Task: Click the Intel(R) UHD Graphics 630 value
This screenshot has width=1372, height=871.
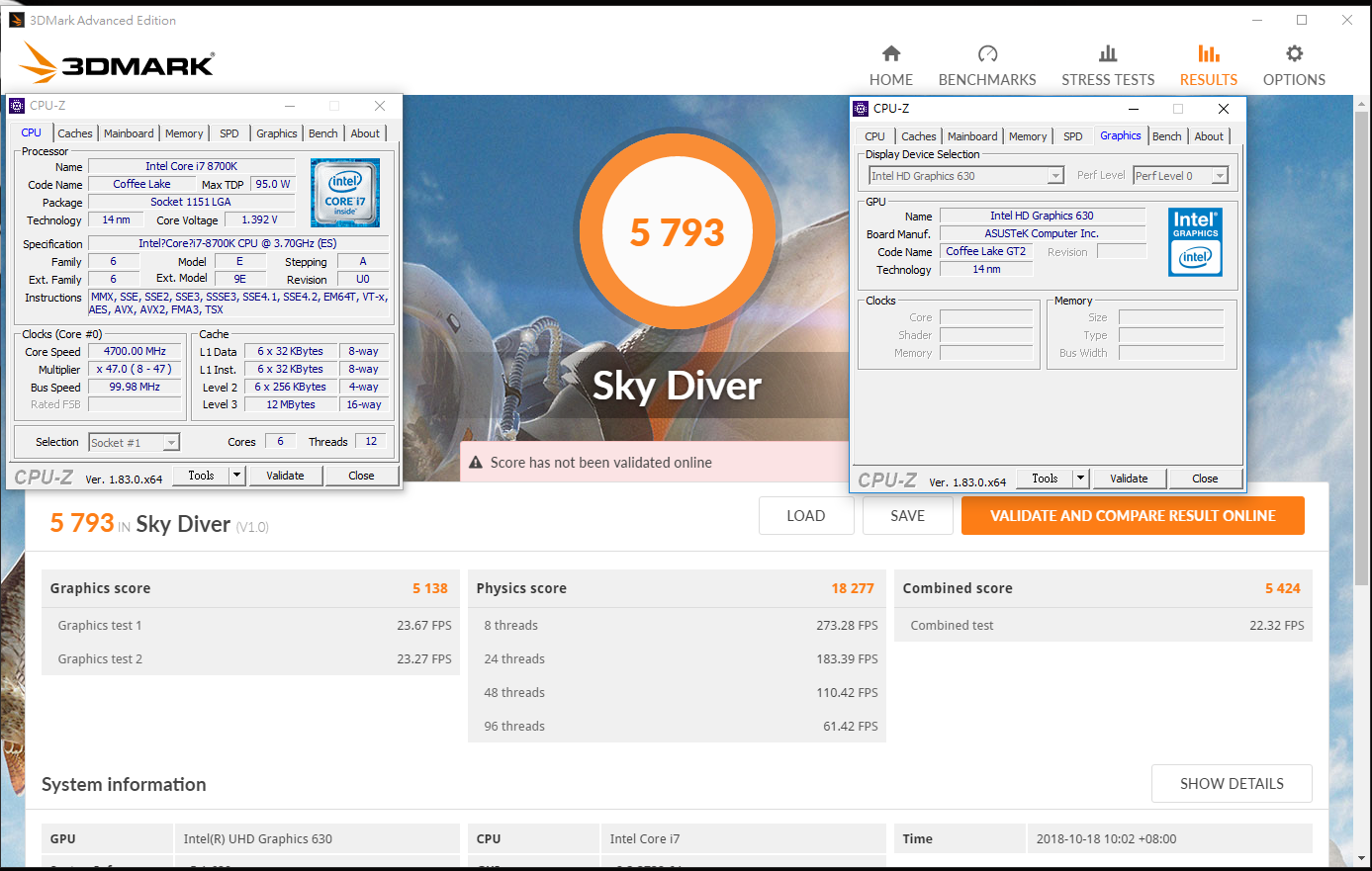Action: (258, 838)
